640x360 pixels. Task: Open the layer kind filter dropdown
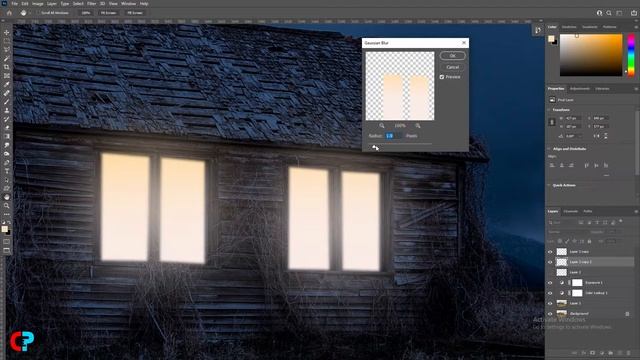562,223
